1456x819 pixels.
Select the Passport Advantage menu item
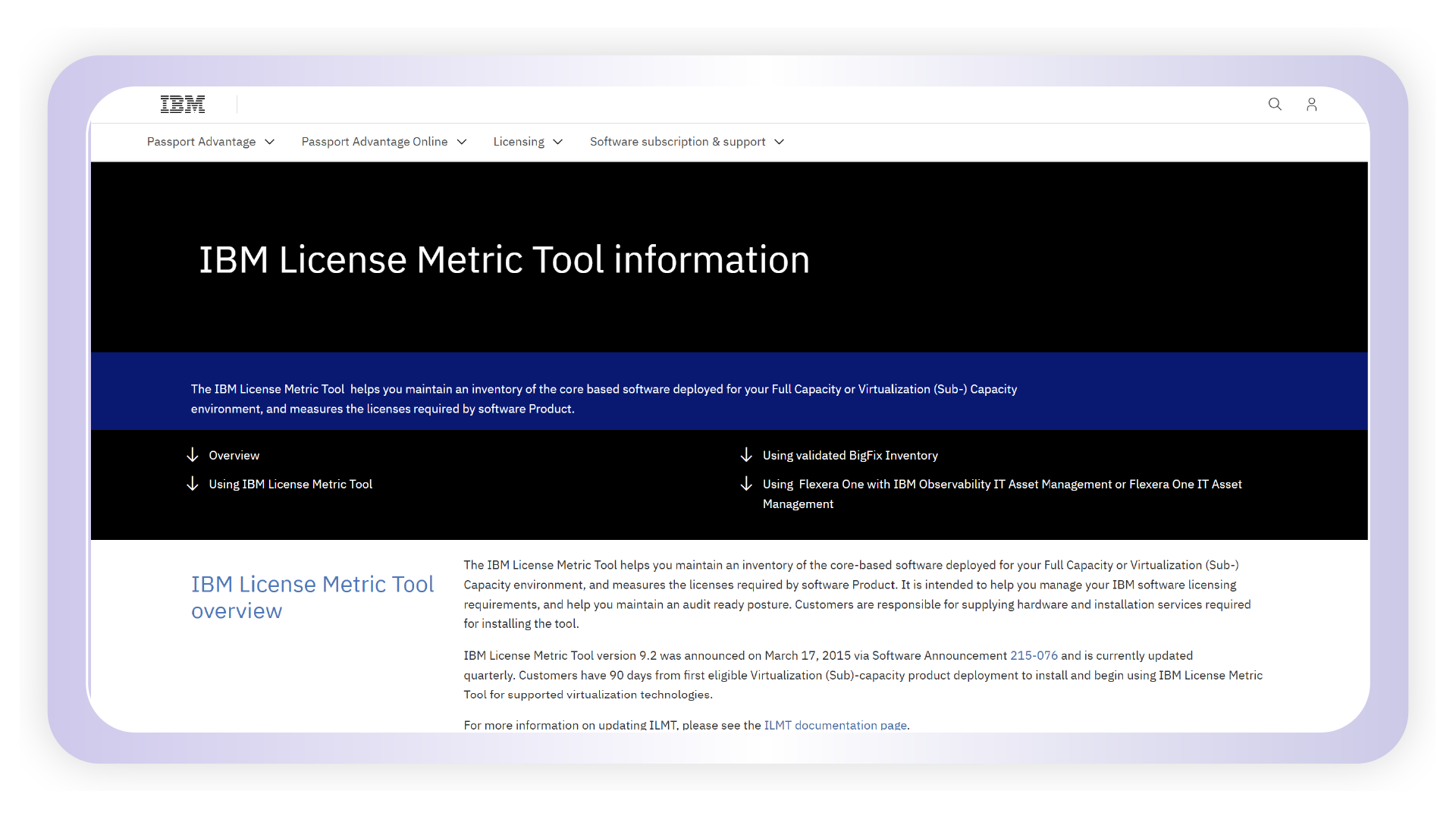(x=201, y=142)
